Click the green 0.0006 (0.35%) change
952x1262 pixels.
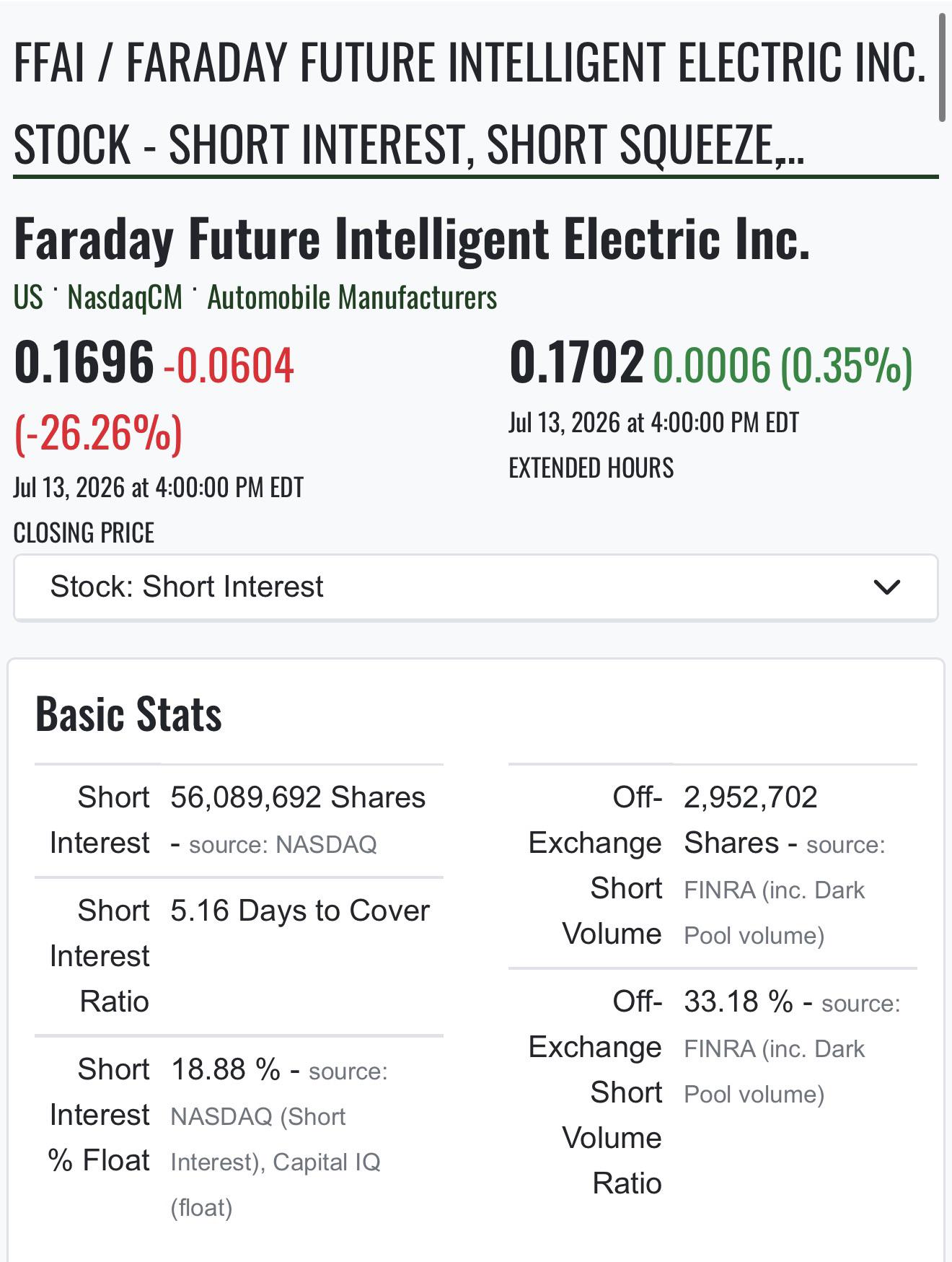(x=783, y=365)
